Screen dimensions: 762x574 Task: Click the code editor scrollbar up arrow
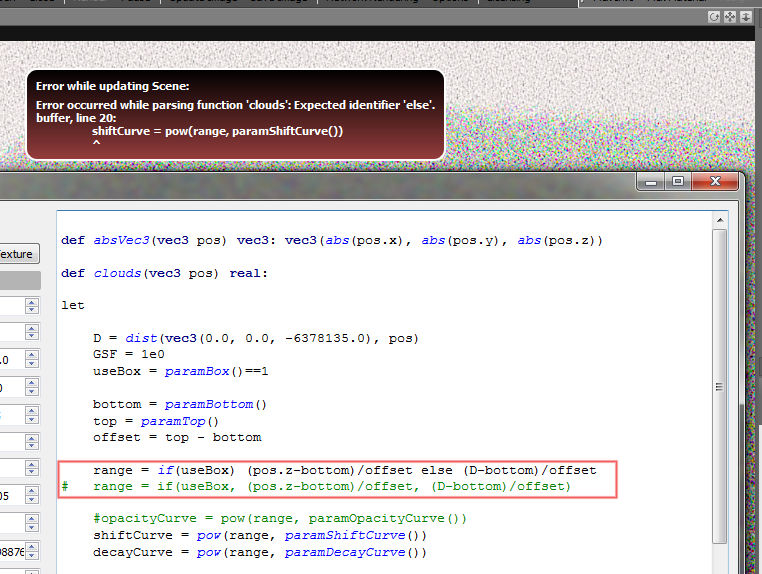coord(721,219)
